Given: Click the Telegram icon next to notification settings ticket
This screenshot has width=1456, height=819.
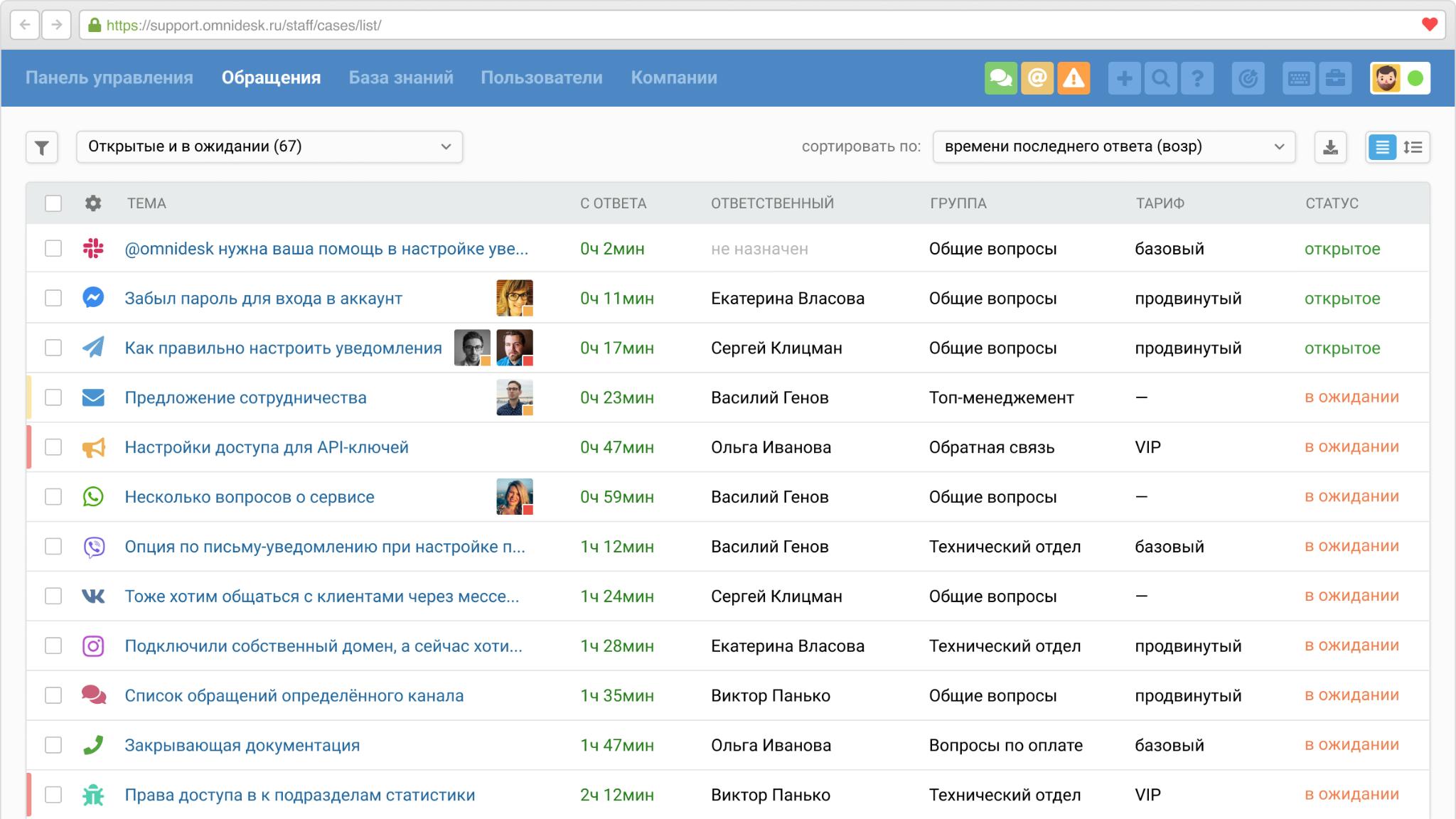Looking at the screenshot, I should pos(93,348).
